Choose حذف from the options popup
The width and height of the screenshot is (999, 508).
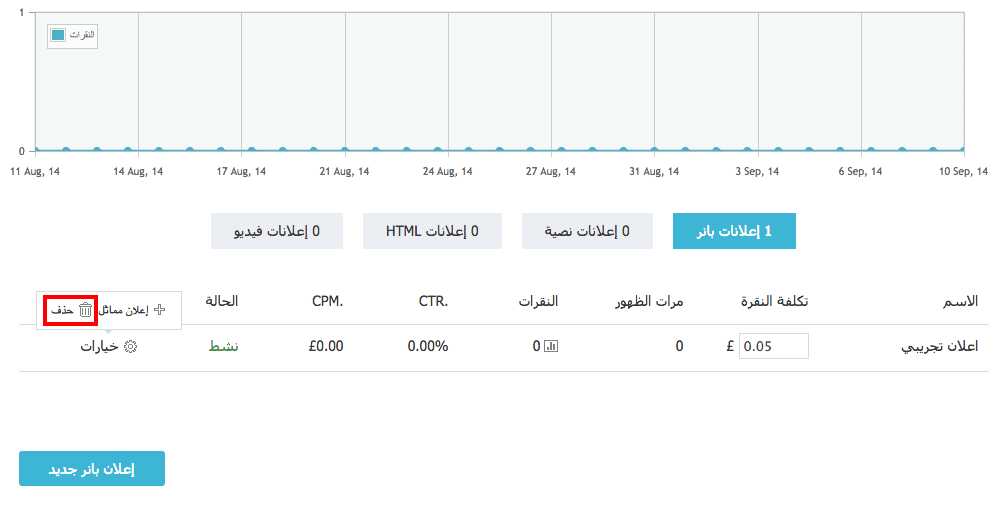click(x=63, y=310)
